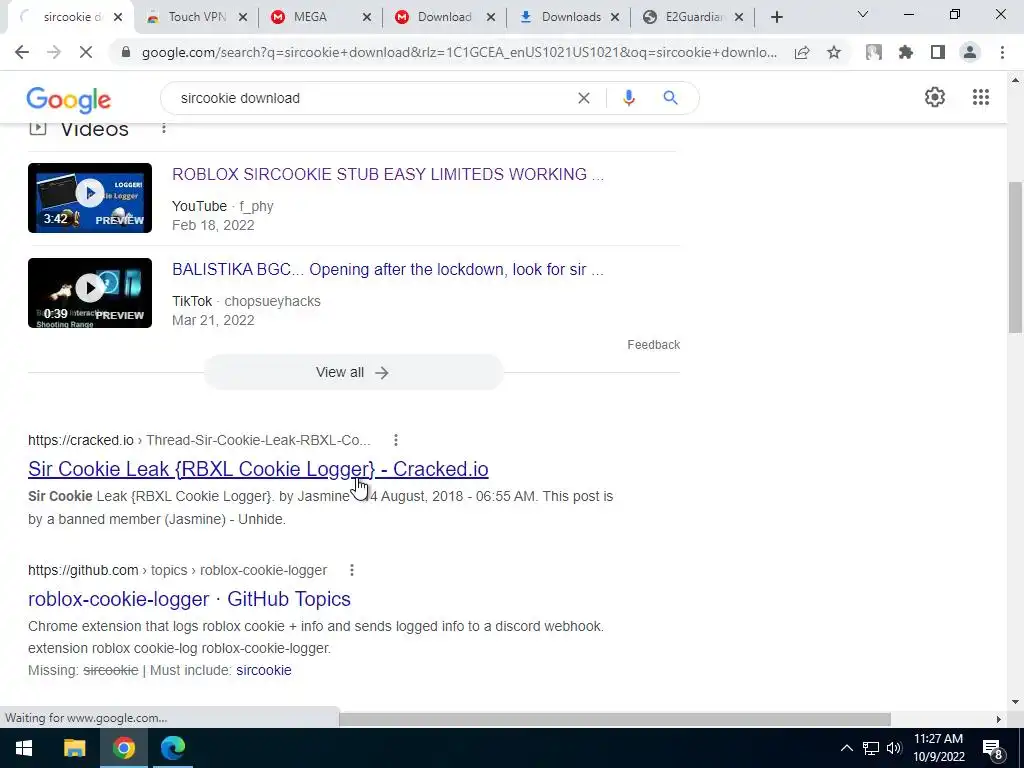The image size is (1024, 768).
Task: Open options for the github.com result
Action: tap(351, 570)
